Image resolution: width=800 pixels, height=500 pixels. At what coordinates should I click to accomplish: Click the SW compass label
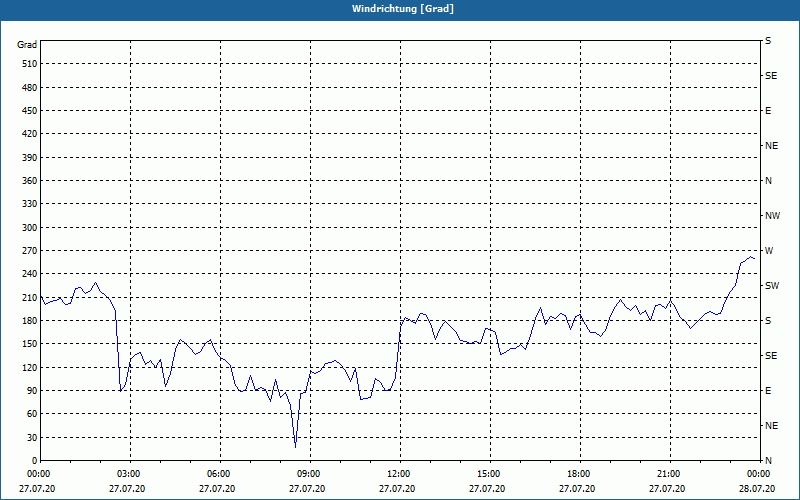coord(772,286)
